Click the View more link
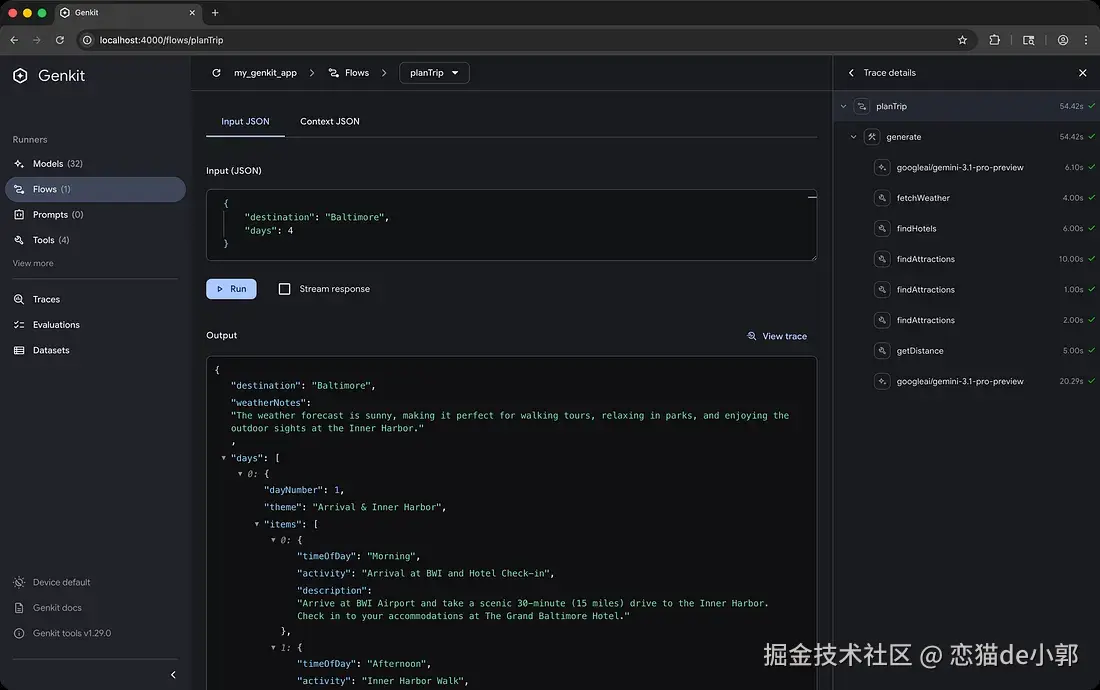Screen dimensions: 1100x690 (33, 264)
